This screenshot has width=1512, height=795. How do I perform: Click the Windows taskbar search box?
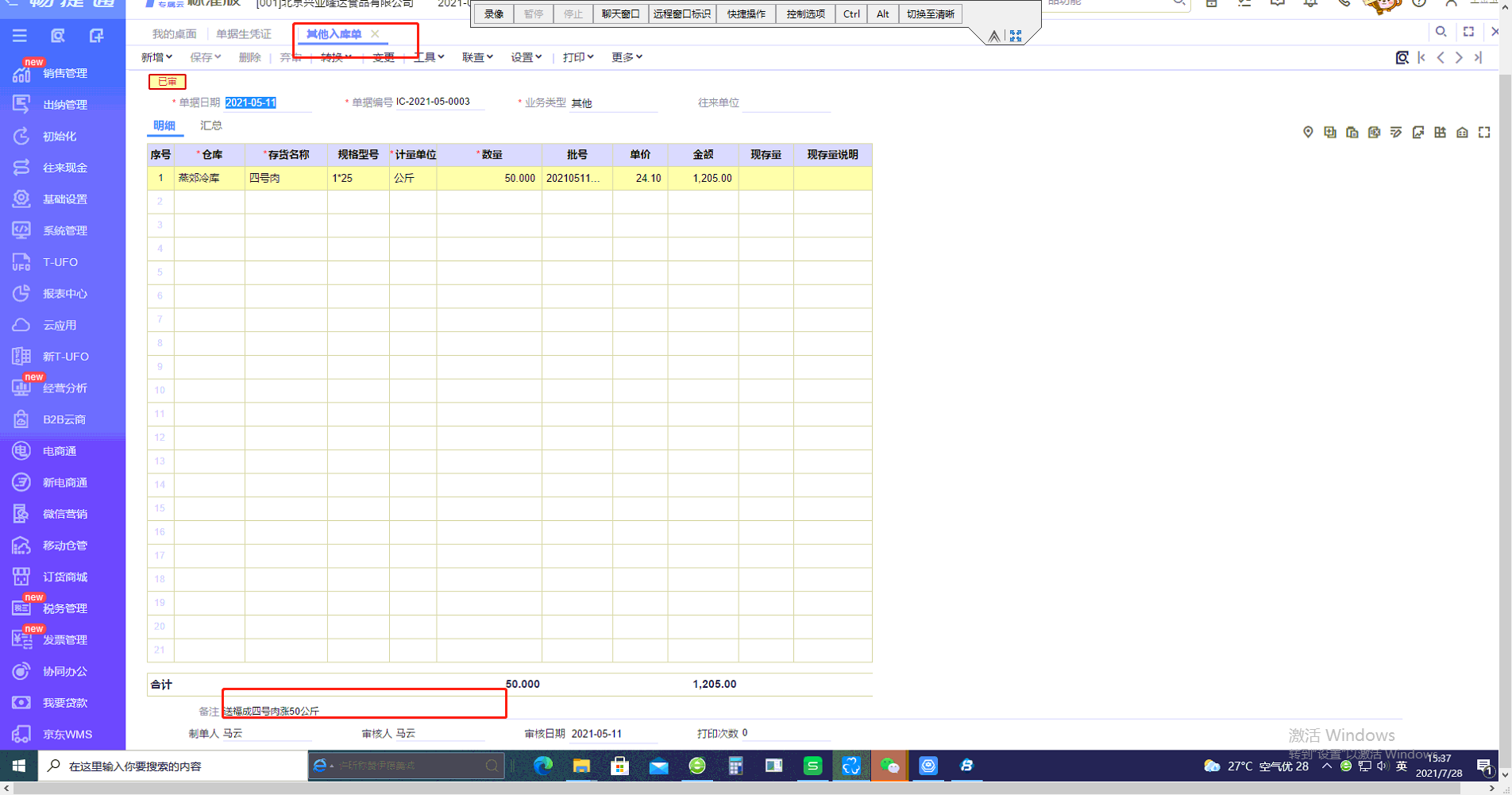173,766
